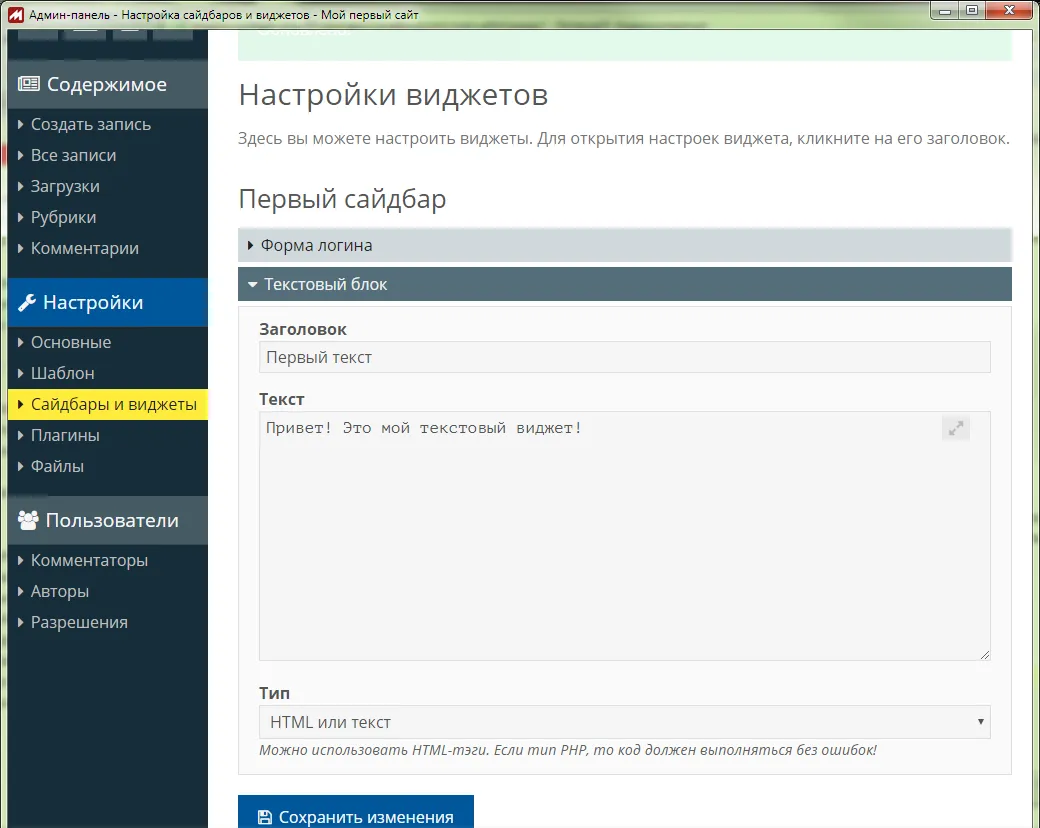Click the Пользователи users icon in sidebar
This screenshot has height=828, width=1040.
click(x=27, y=520)
